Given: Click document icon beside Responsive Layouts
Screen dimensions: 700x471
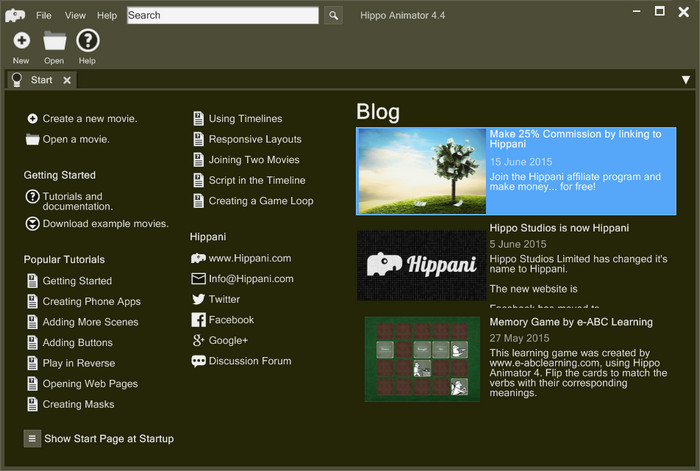Looking at the screenshot, I should [199, 139].
